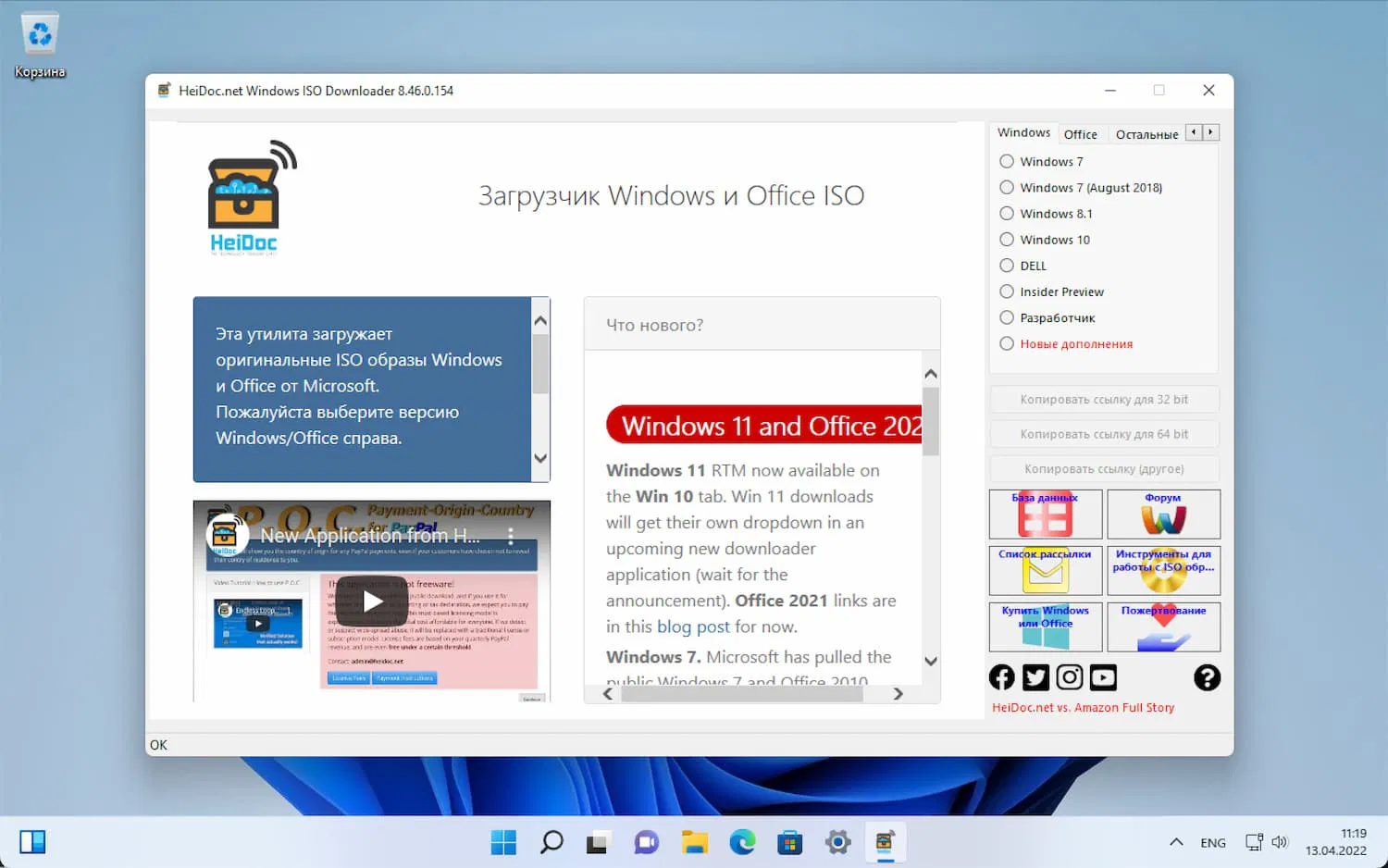Select the Insider Preview option

(1006, 291)
